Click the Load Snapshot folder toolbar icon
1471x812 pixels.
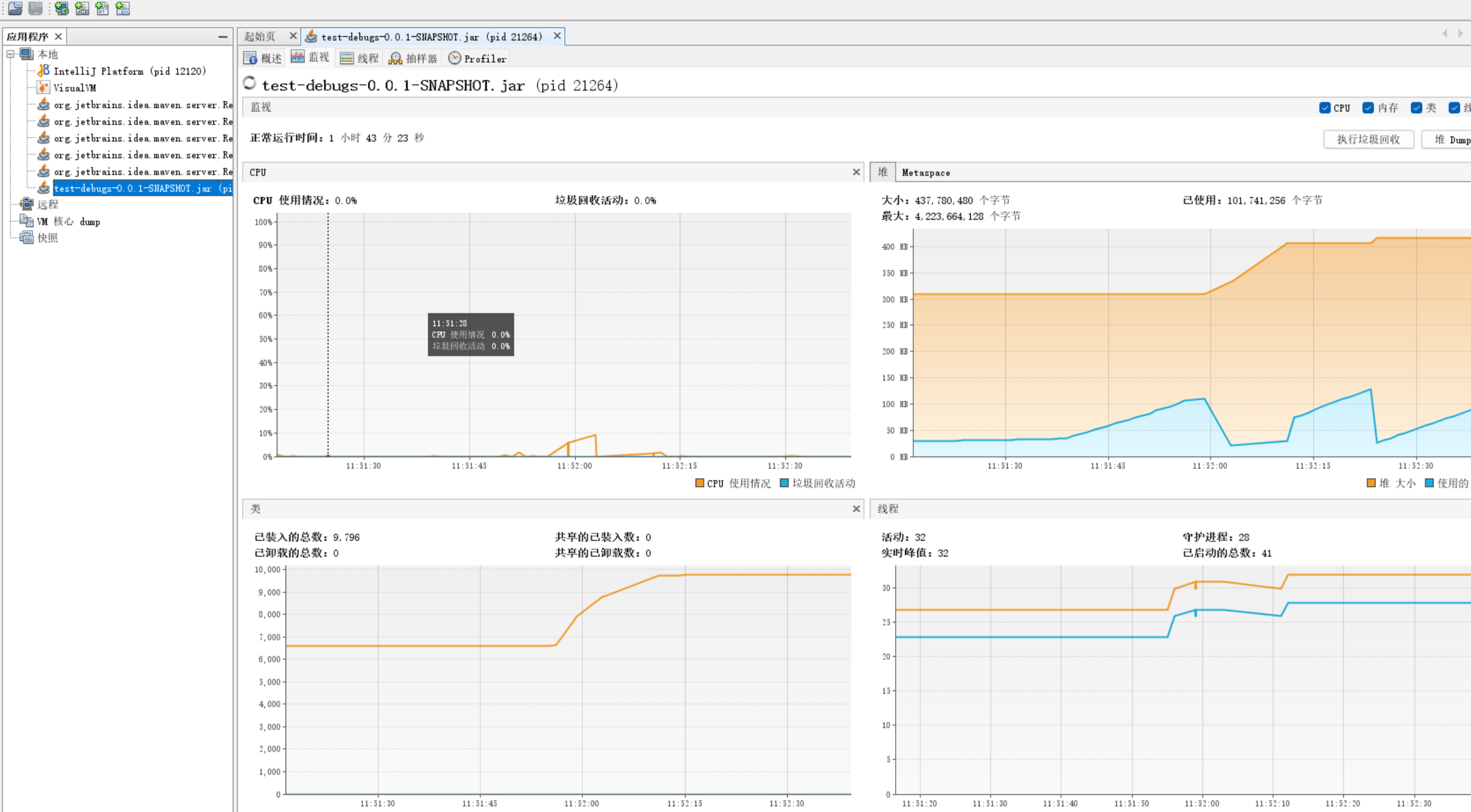[15, 8]
